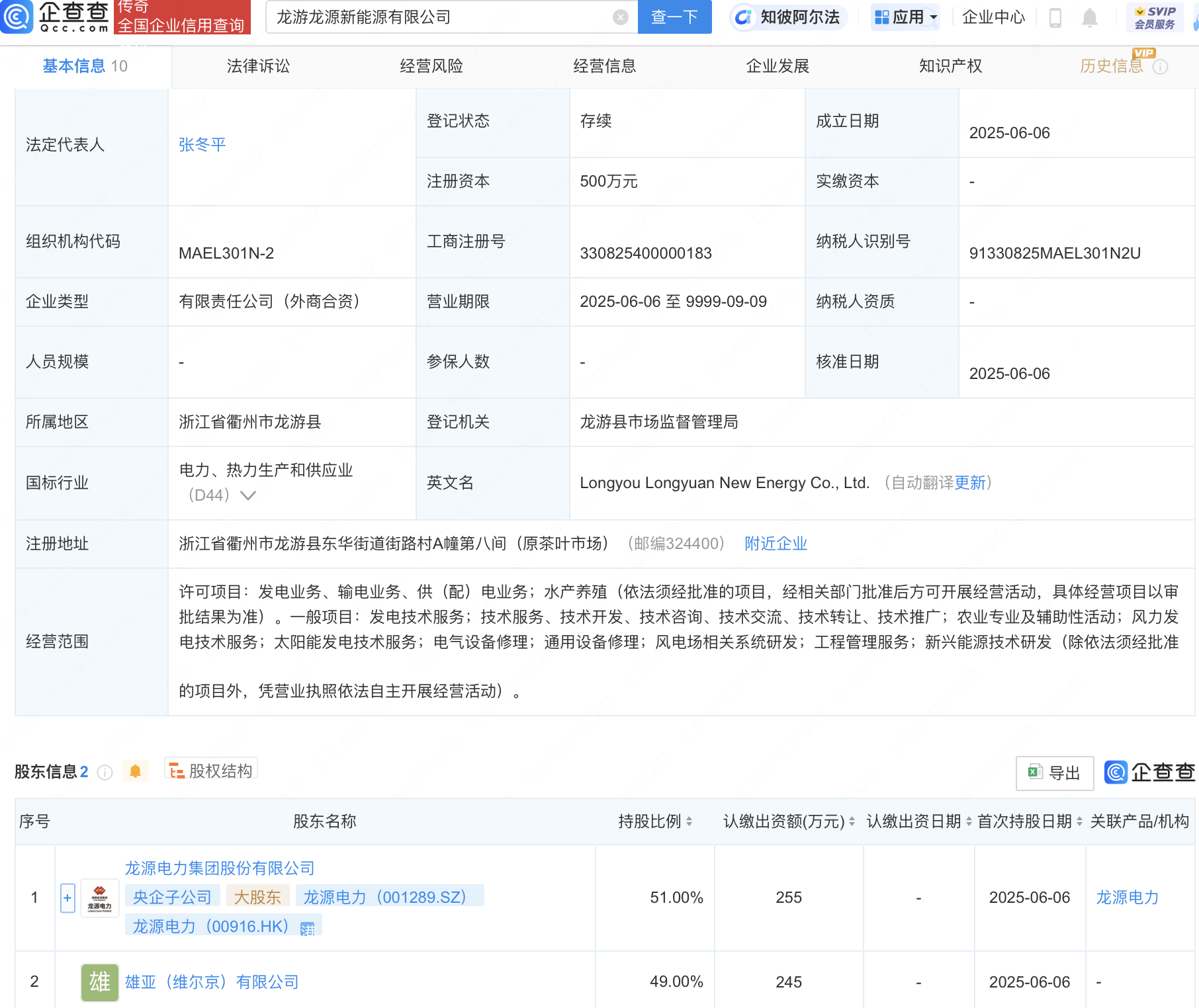Open 龙源电力 (001289.SZ) stock tag
The width and height of the screenshot is (1199, 1008).
pyautogui.click(x=390, y=897)
